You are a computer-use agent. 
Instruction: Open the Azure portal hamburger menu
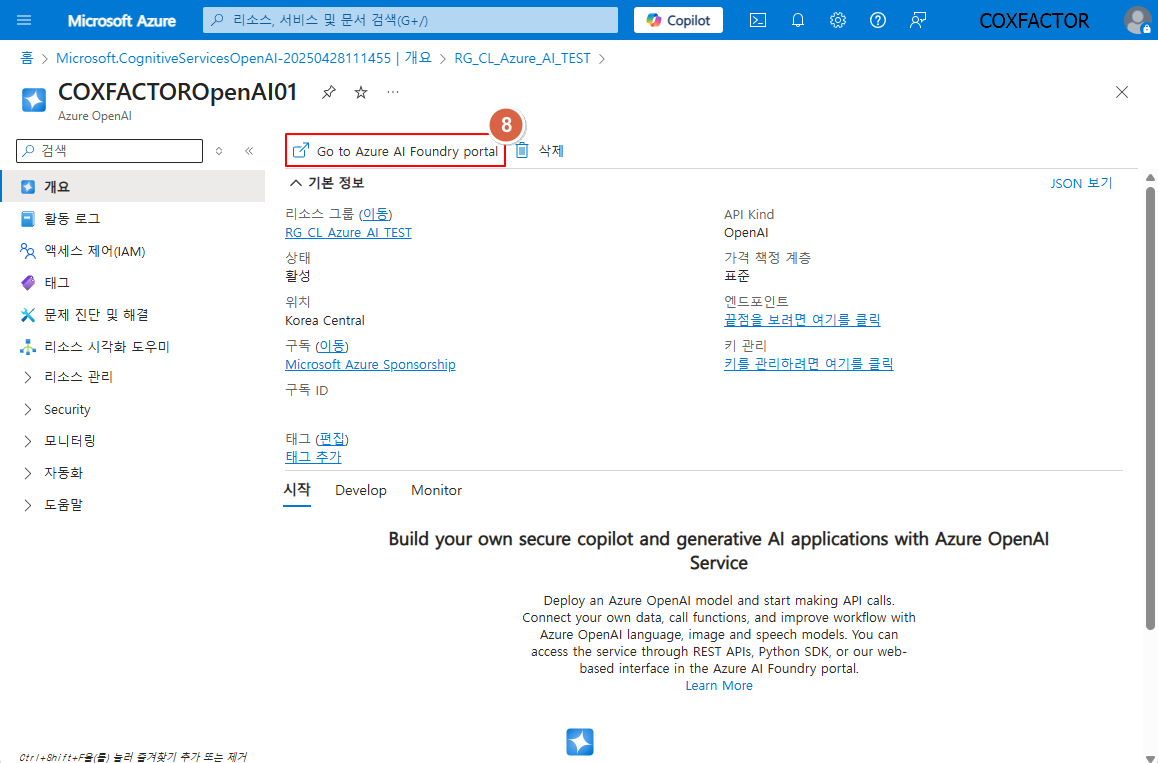tap(24, 20)
